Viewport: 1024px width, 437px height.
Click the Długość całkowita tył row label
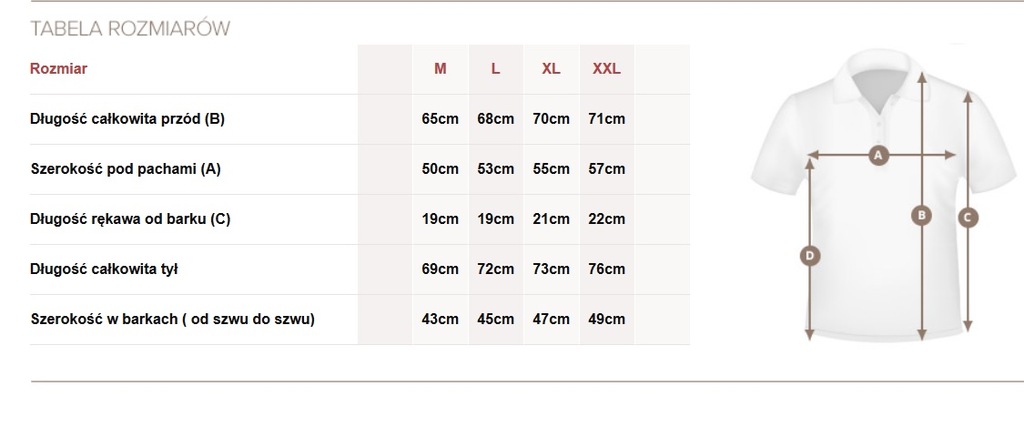click(x=104, y=269)
